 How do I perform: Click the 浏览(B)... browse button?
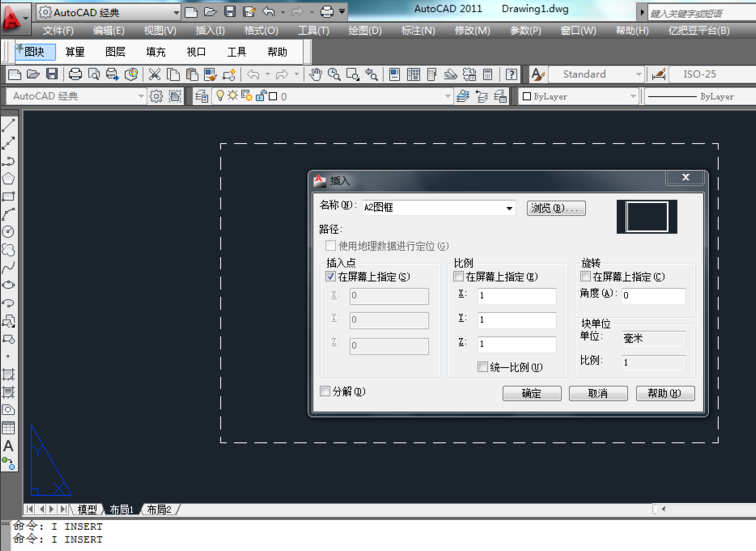tap(556, 208)
